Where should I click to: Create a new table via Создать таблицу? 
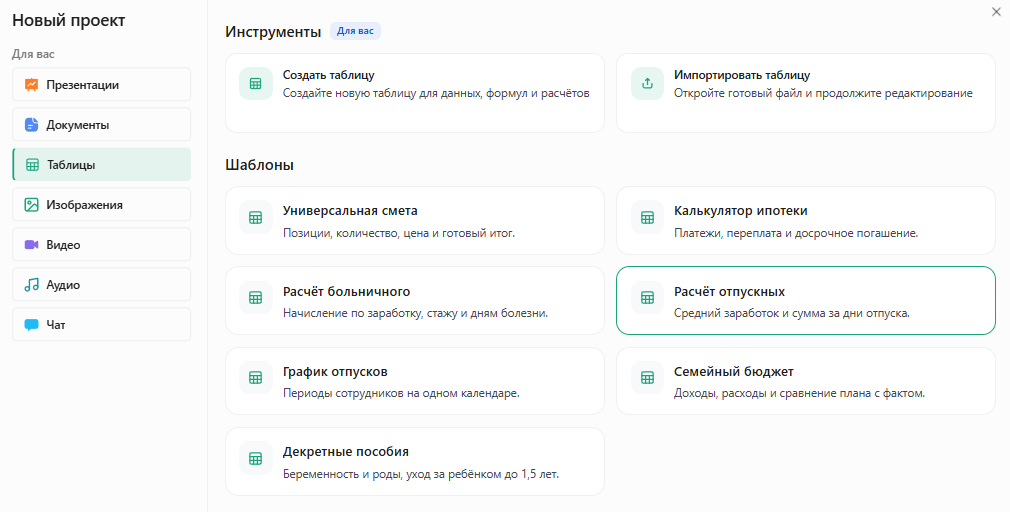415,93
